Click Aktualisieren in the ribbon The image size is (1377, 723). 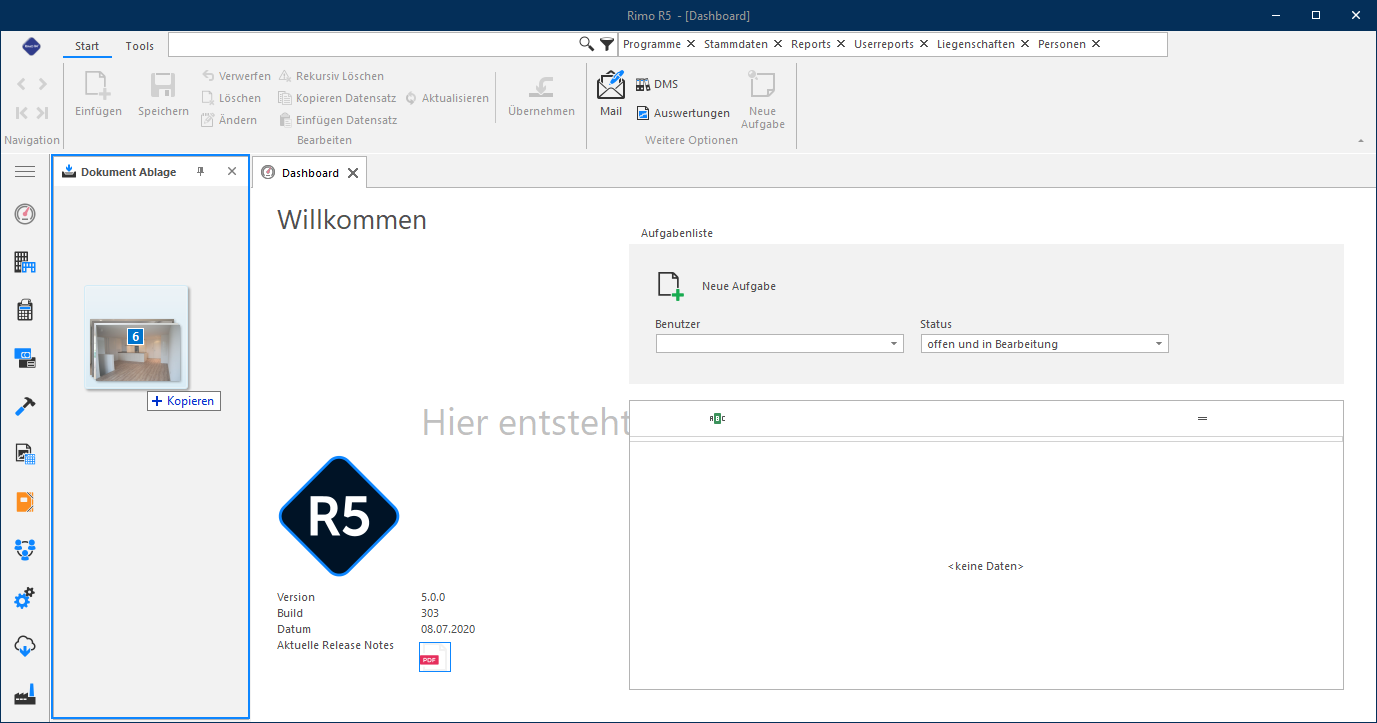pyautogui.click(x=447, y=98)
